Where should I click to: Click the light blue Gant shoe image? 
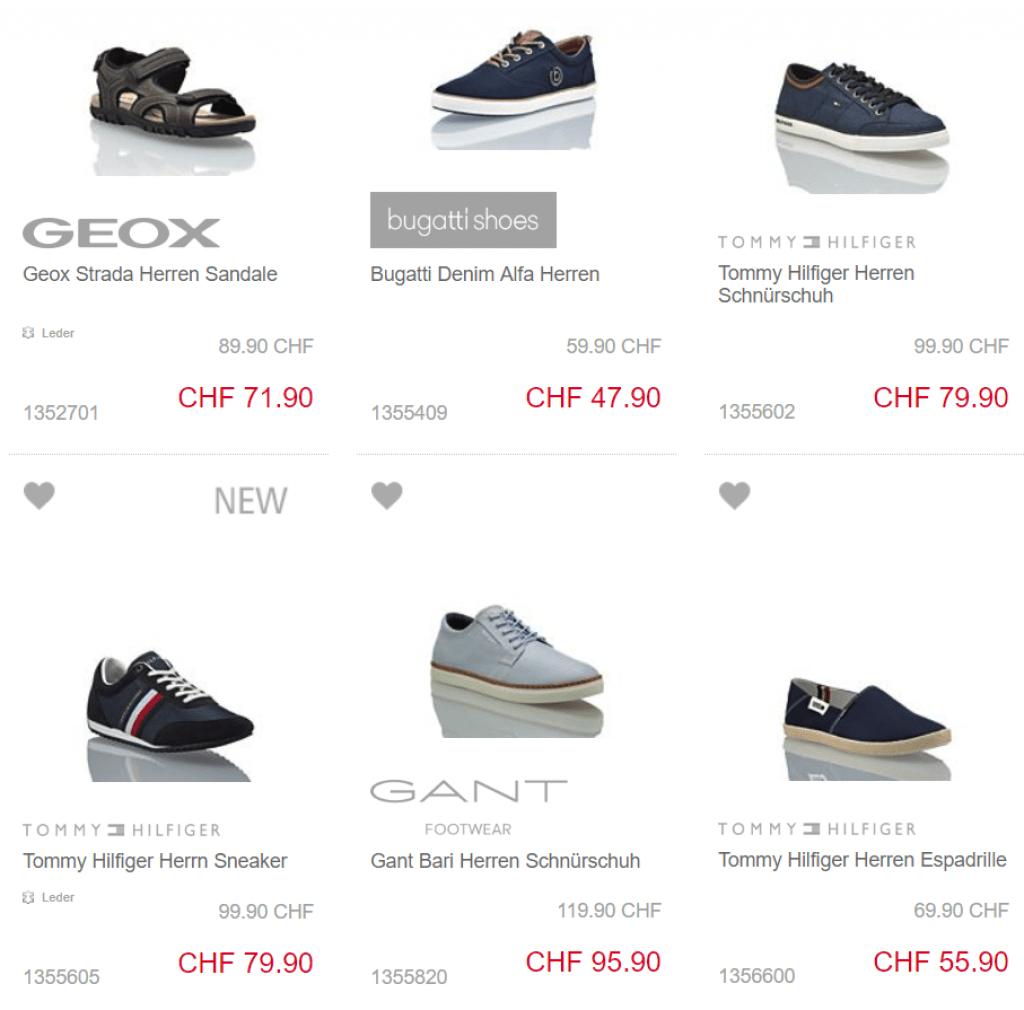tap(517, 671)
